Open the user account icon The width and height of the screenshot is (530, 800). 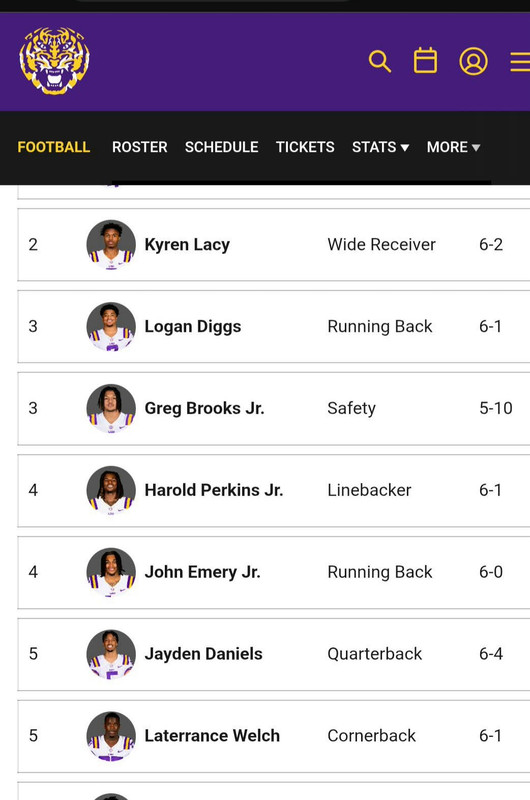(x=473, y=61)
